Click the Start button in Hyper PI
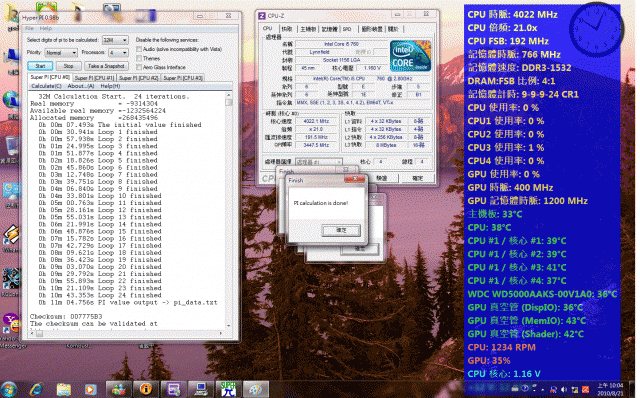The image size is (640, 398). (40, 66)
